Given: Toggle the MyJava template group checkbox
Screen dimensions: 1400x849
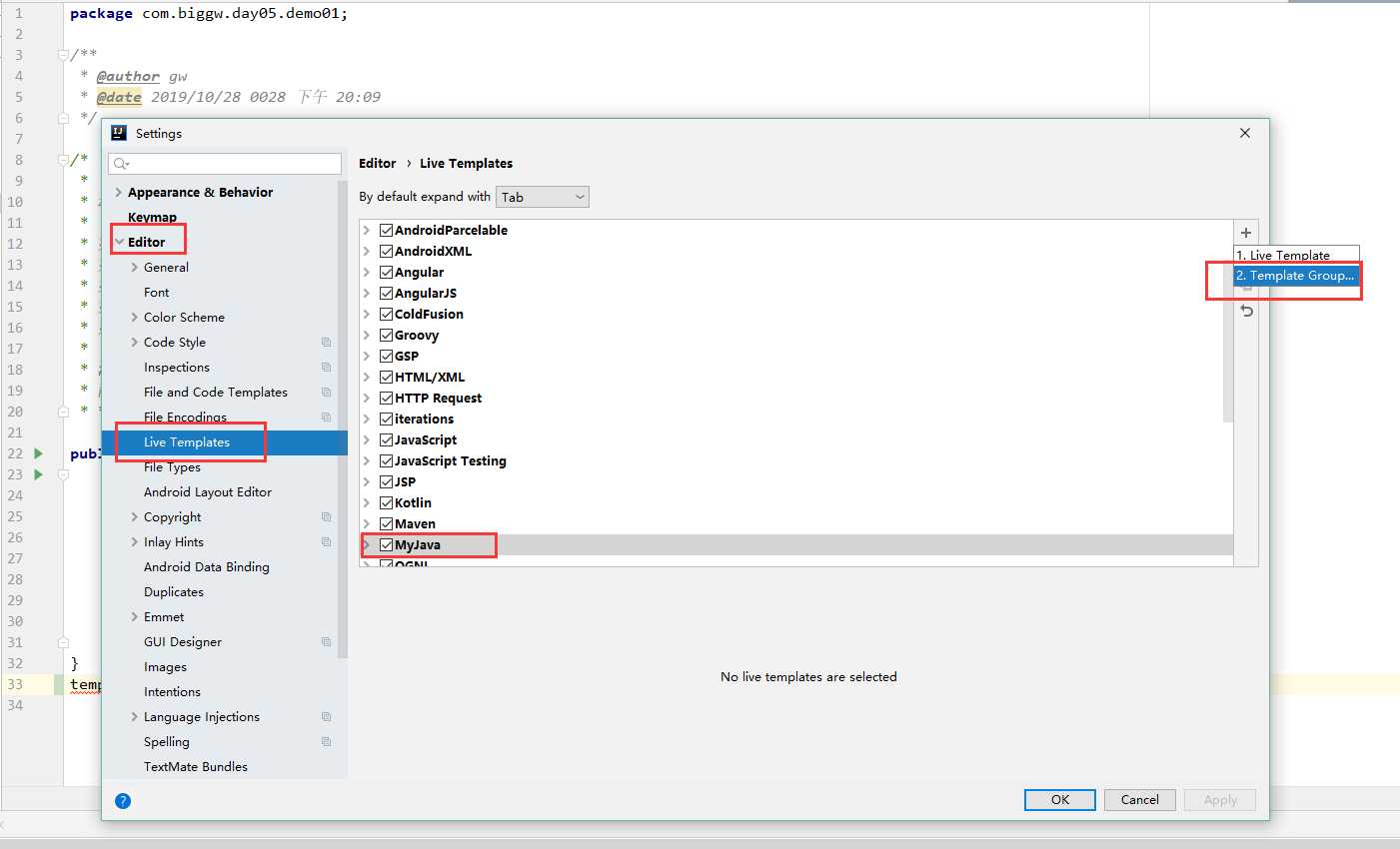Looking at the screenshot, I should pos(386,544).
